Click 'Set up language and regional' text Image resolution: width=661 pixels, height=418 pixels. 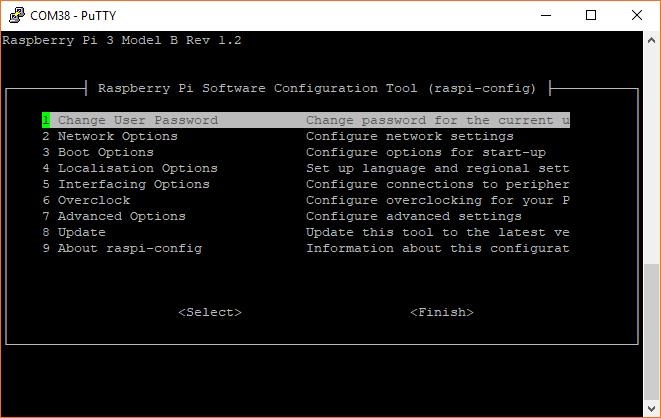(418, 168)
